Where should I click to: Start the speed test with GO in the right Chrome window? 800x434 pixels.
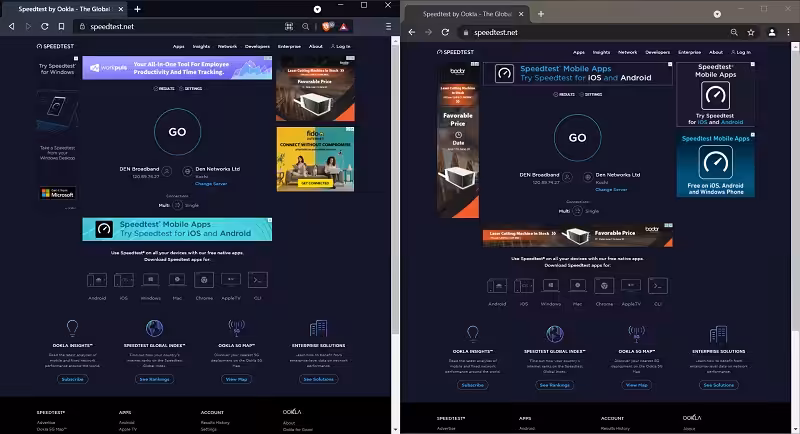[x=578, y=138]
